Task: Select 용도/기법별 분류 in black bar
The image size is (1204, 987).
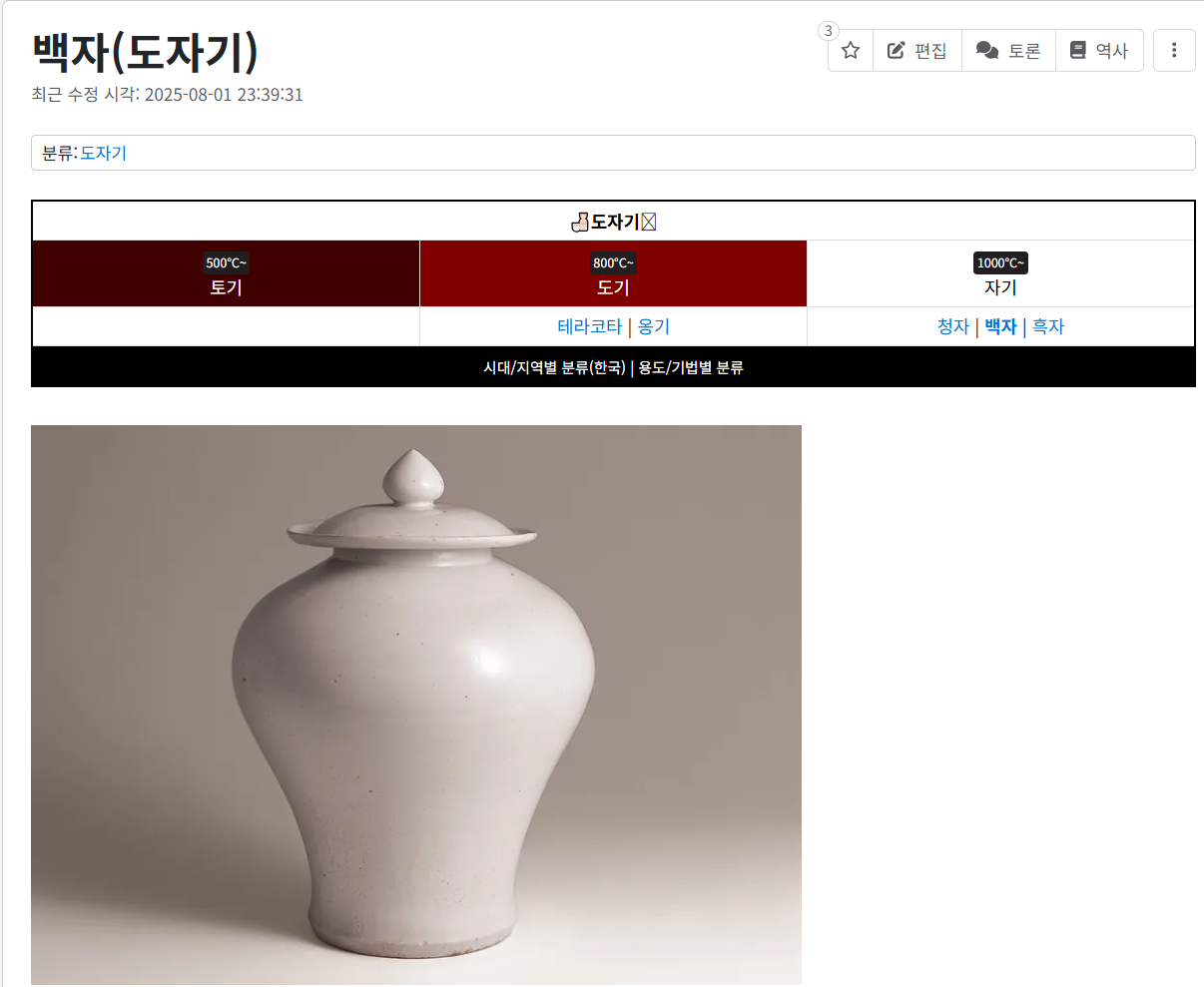Action: (x=691, y=367)
